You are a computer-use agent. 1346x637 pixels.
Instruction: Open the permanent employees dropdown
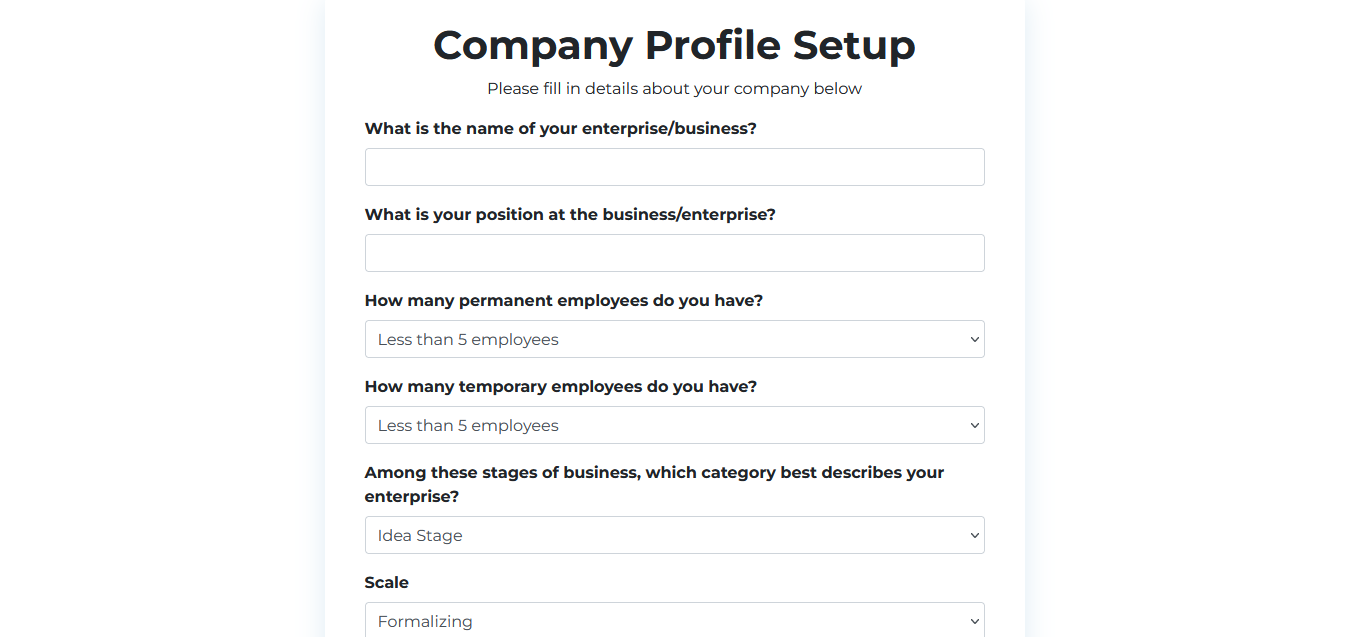674,339
